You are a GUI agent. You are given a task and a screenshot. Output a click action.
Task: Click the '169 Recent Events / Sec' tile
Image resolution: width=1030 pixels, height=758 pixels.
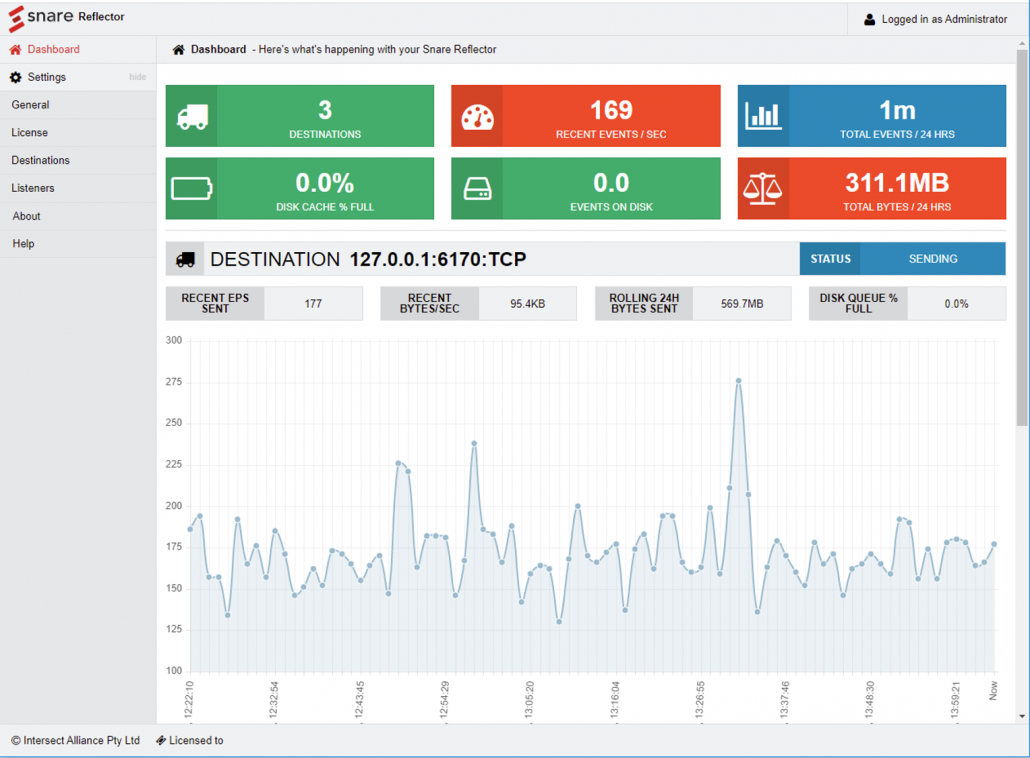tap(586, 116)
